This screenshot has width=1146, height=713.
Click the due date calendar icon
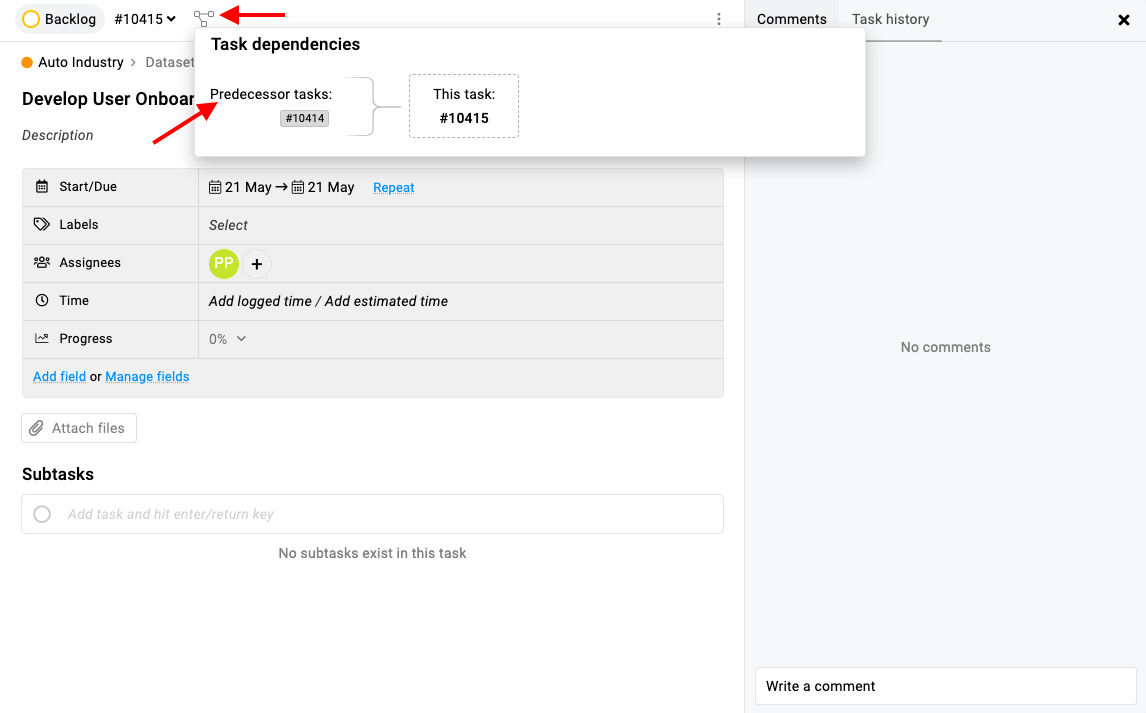(x=297, y=188)
